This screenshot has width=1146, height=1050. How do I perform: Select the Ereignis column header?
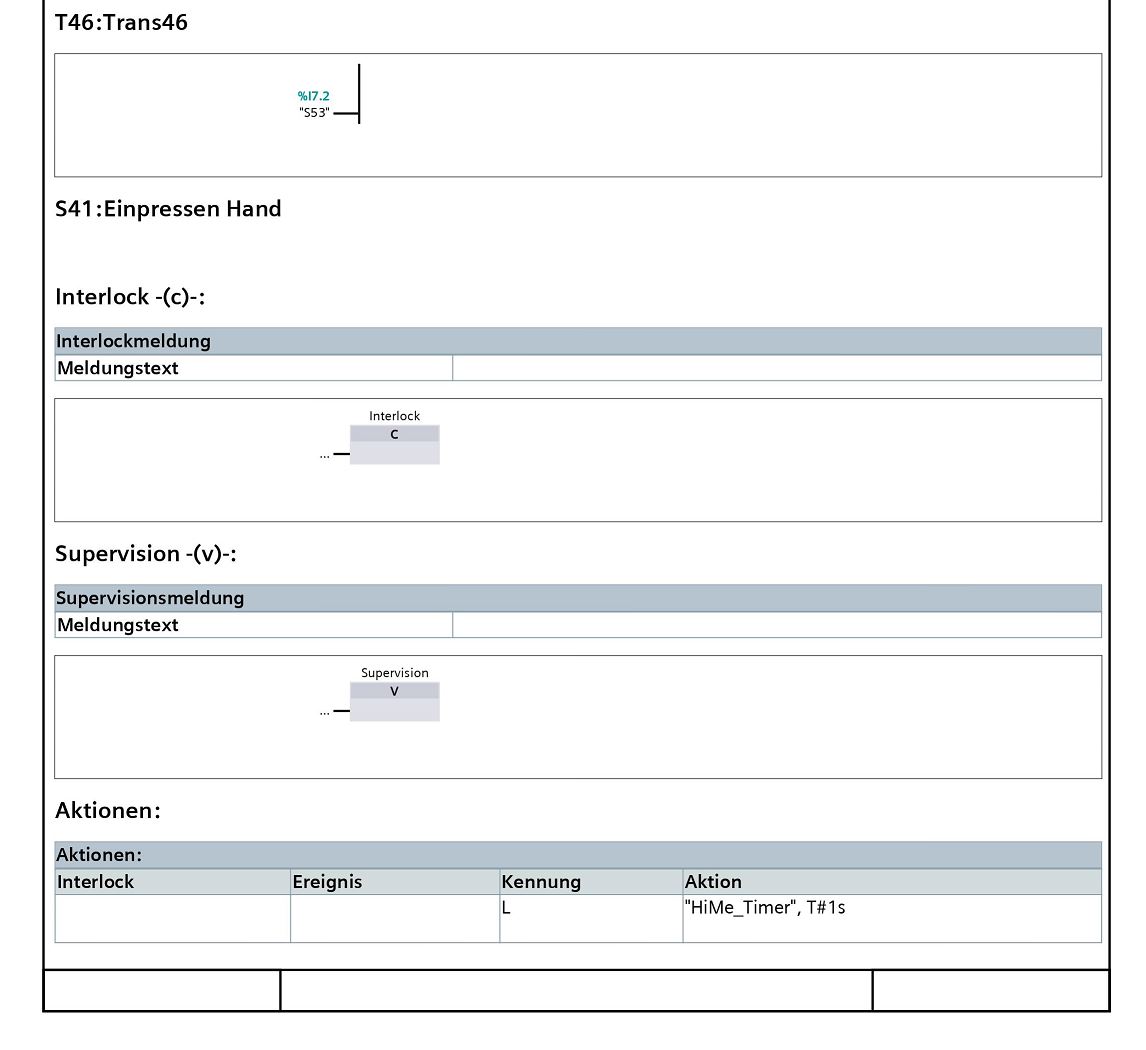[327, 882]
